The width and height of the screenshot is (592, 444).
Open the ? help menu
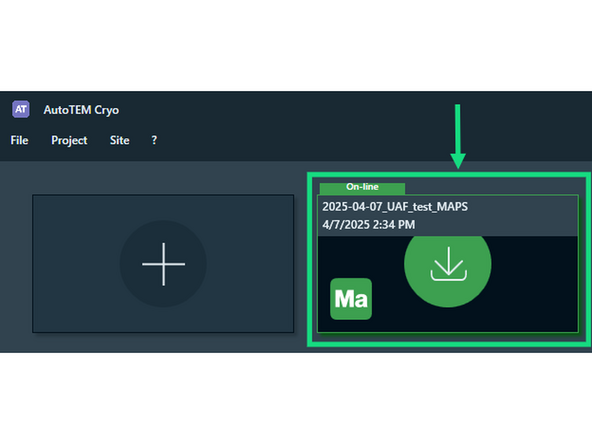pyautogui.click(x=154, y=140)
